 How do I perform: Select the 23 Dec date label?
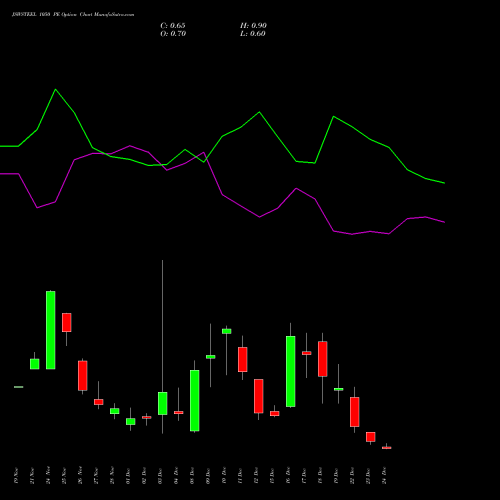[368, 476]
